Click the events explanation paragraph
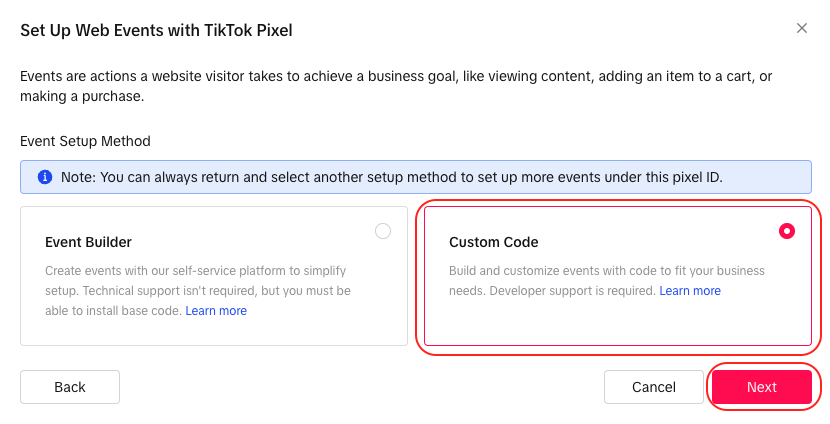 [396, 86]
